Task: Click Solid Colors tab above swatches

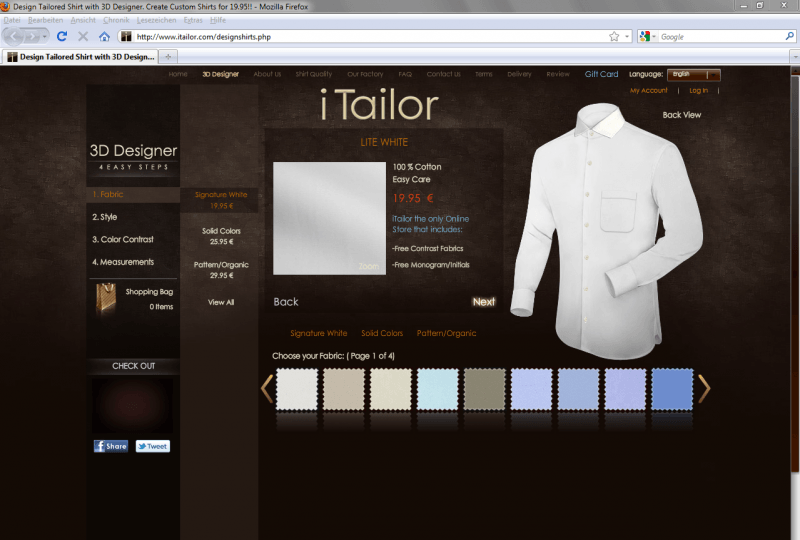Action: (382, 333)
